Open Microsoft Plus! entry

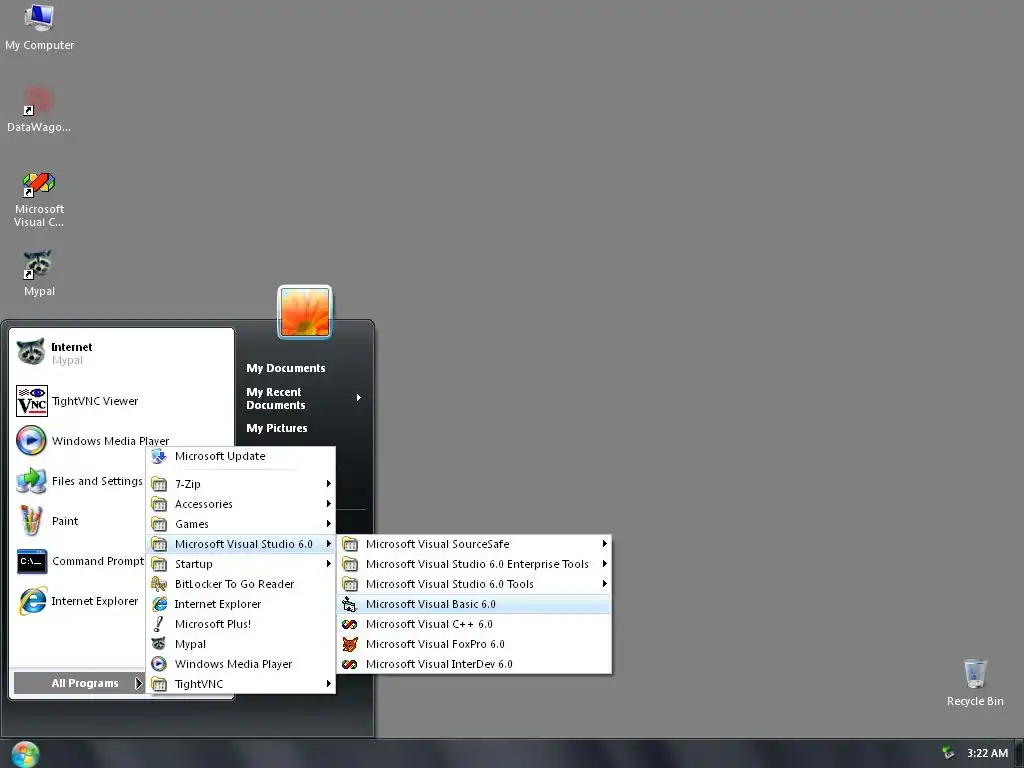pyautogui.click(x=240, y=624)
